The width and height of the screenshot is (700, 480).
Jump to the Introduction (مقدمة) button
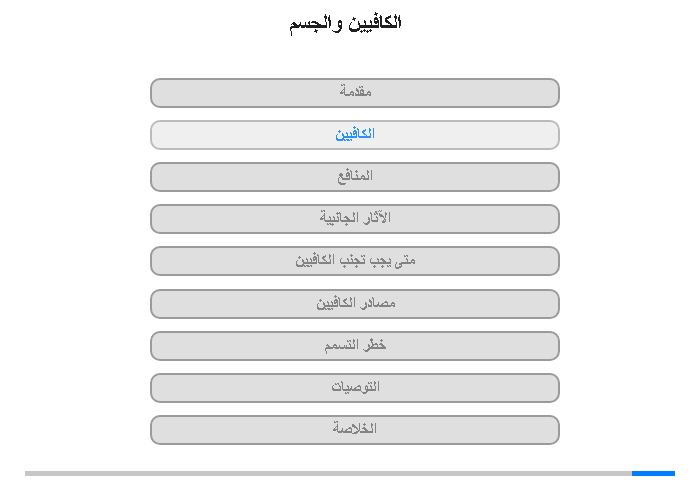click(x=355, y=93)
